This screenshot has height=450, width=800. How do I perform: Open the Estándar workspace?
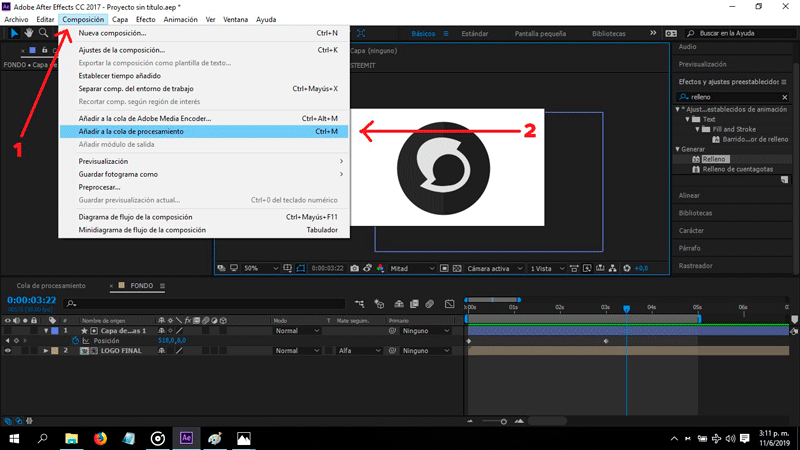click(475, 33)
